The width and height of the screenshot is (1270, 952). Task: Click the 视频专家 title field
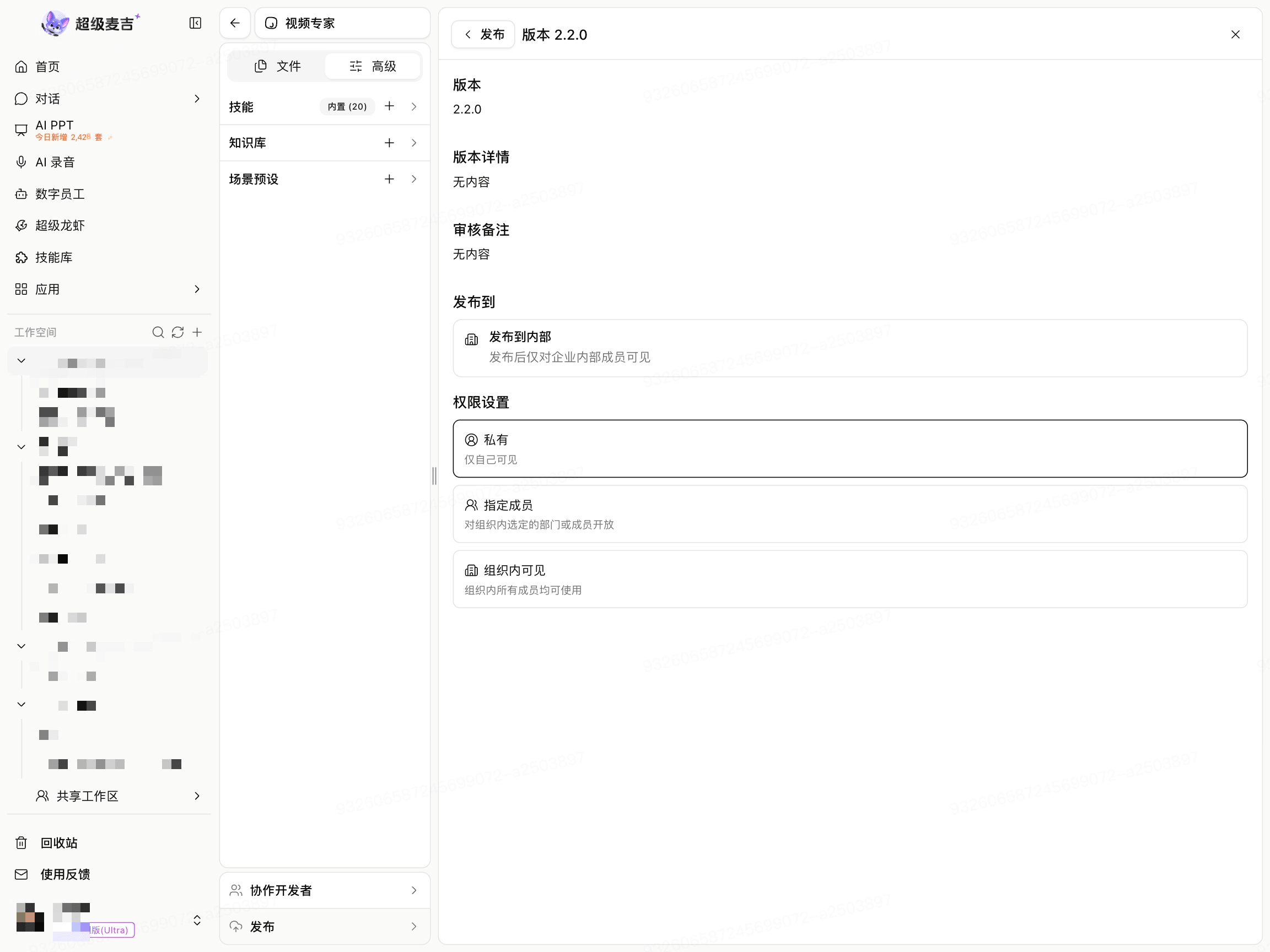pos(342,23)
